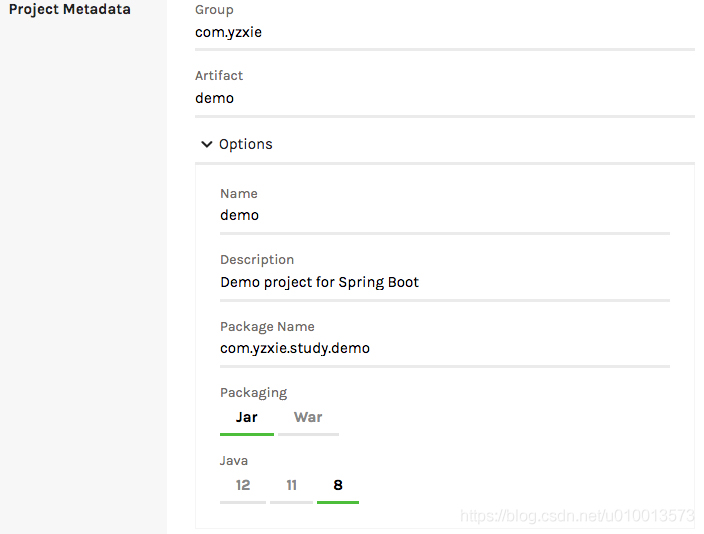Screen dimensions: 704x534
Task: Click the Group field containing com.yzxie
Action: [x=444, y=32]
